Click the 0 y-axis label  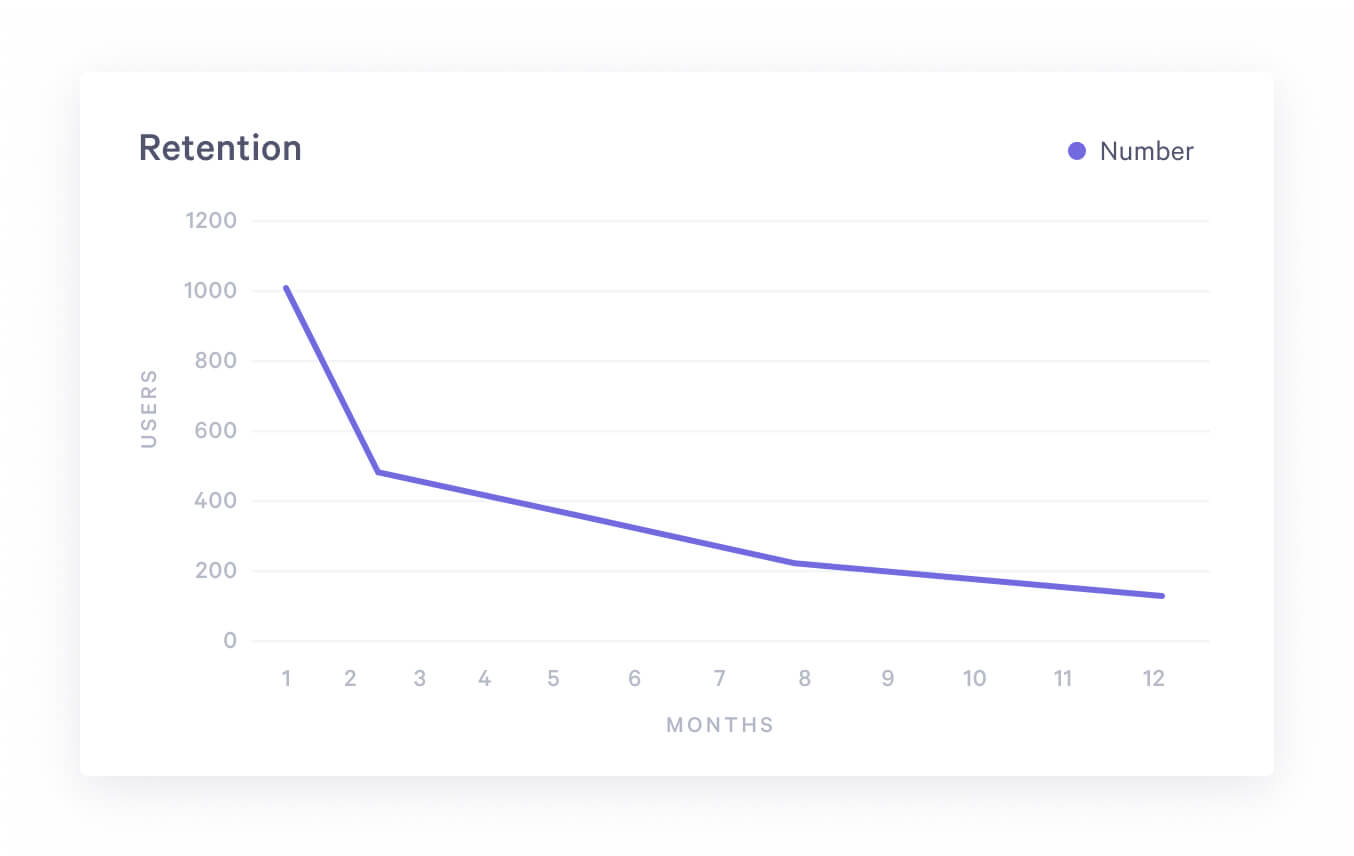[230, 641]
